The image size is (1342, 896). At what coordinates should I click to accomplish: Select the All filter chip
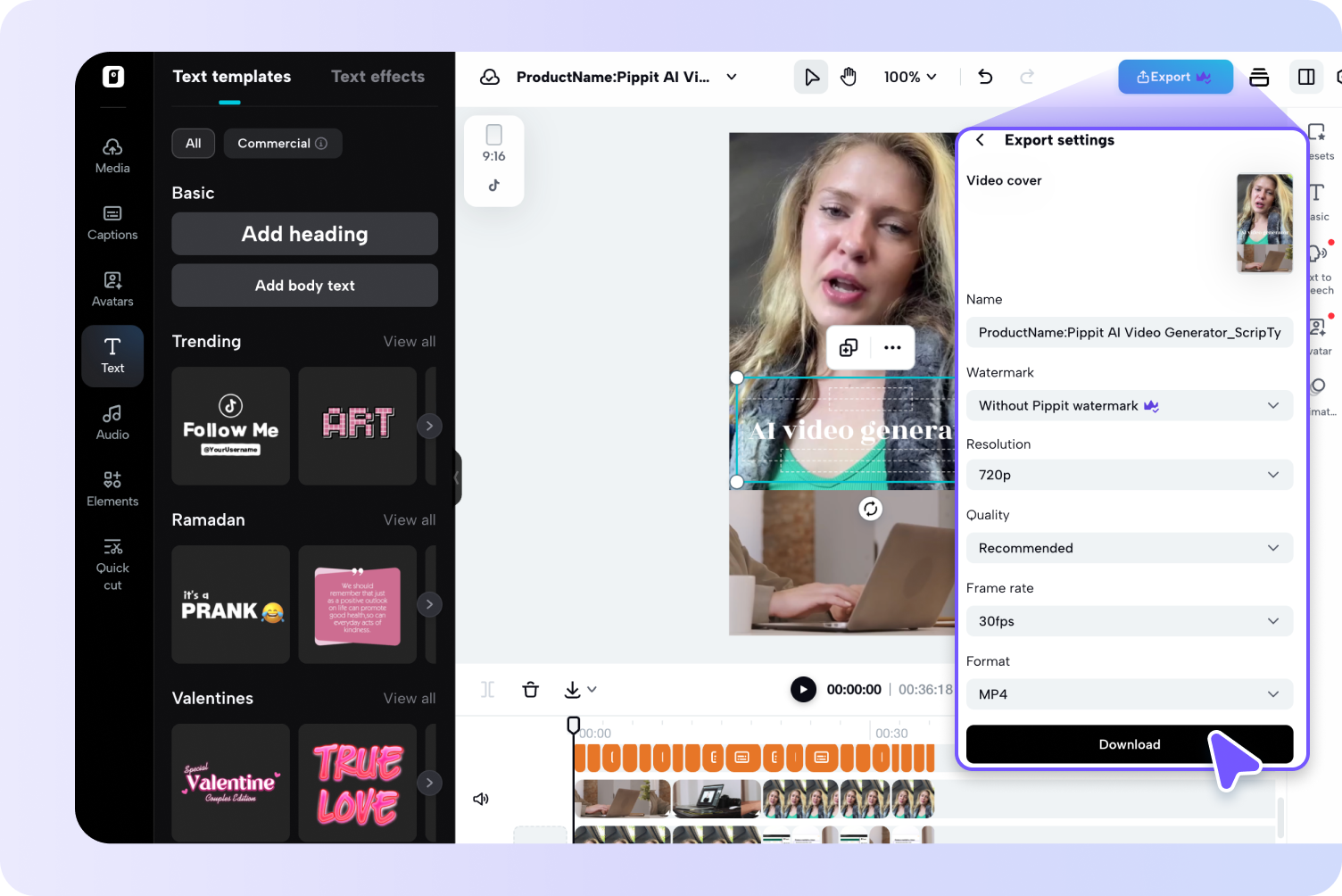coord(193,143)
